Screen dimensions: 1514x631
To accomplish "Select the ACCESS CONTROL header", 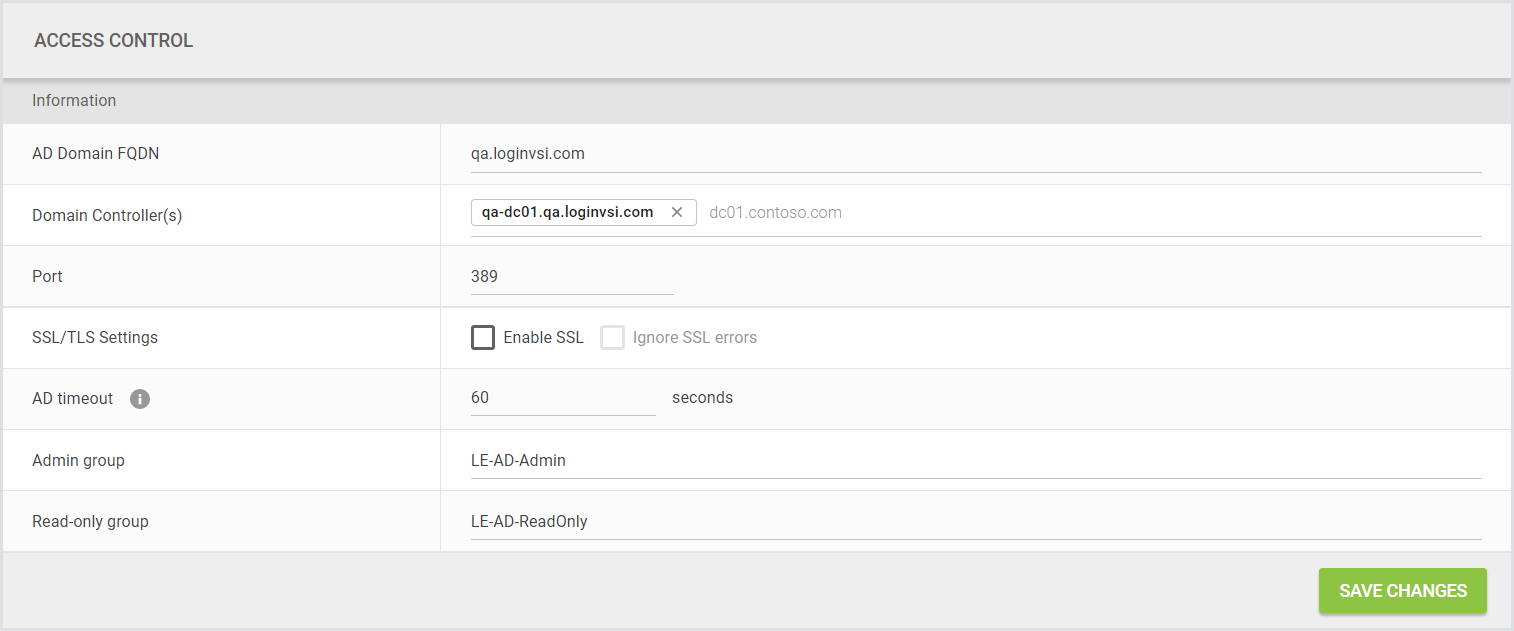I will (x=113, y=40).
